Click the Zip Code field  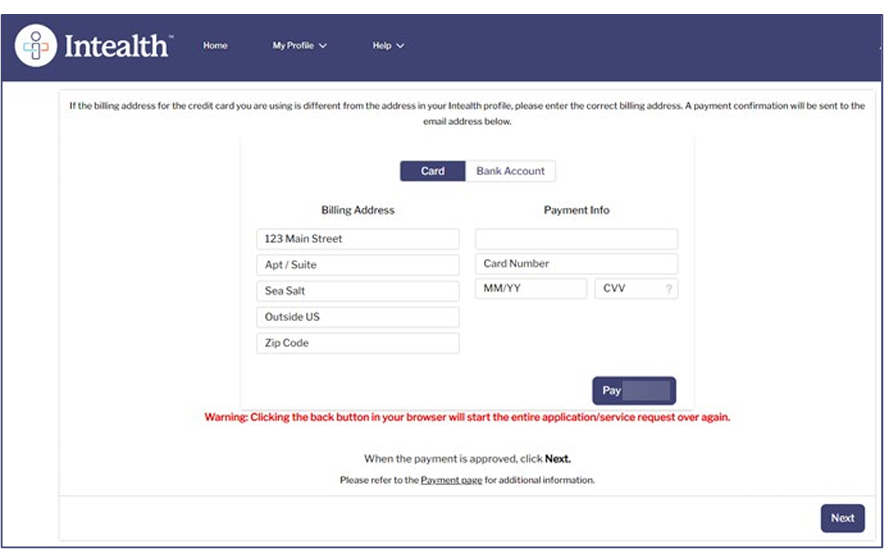click(358, 343)
